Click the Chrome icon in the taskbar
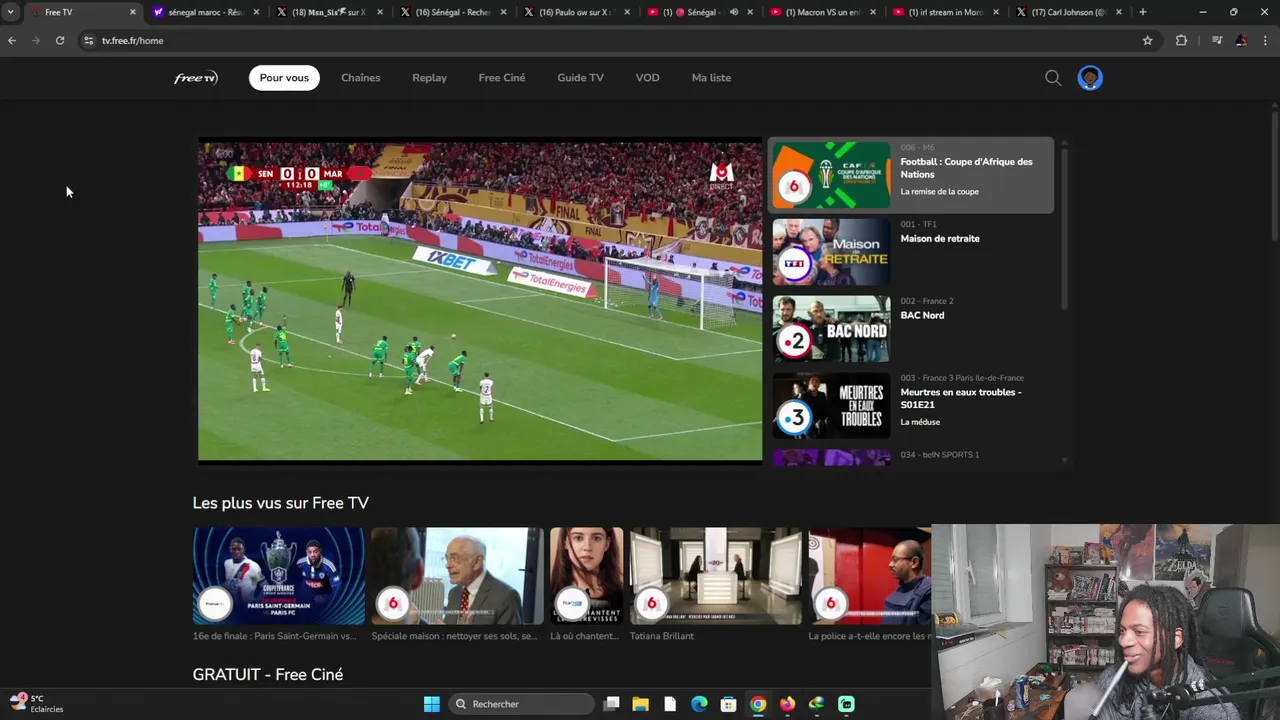The height and width of the screenshot is (720, 1280). click(x=758, y=704)
